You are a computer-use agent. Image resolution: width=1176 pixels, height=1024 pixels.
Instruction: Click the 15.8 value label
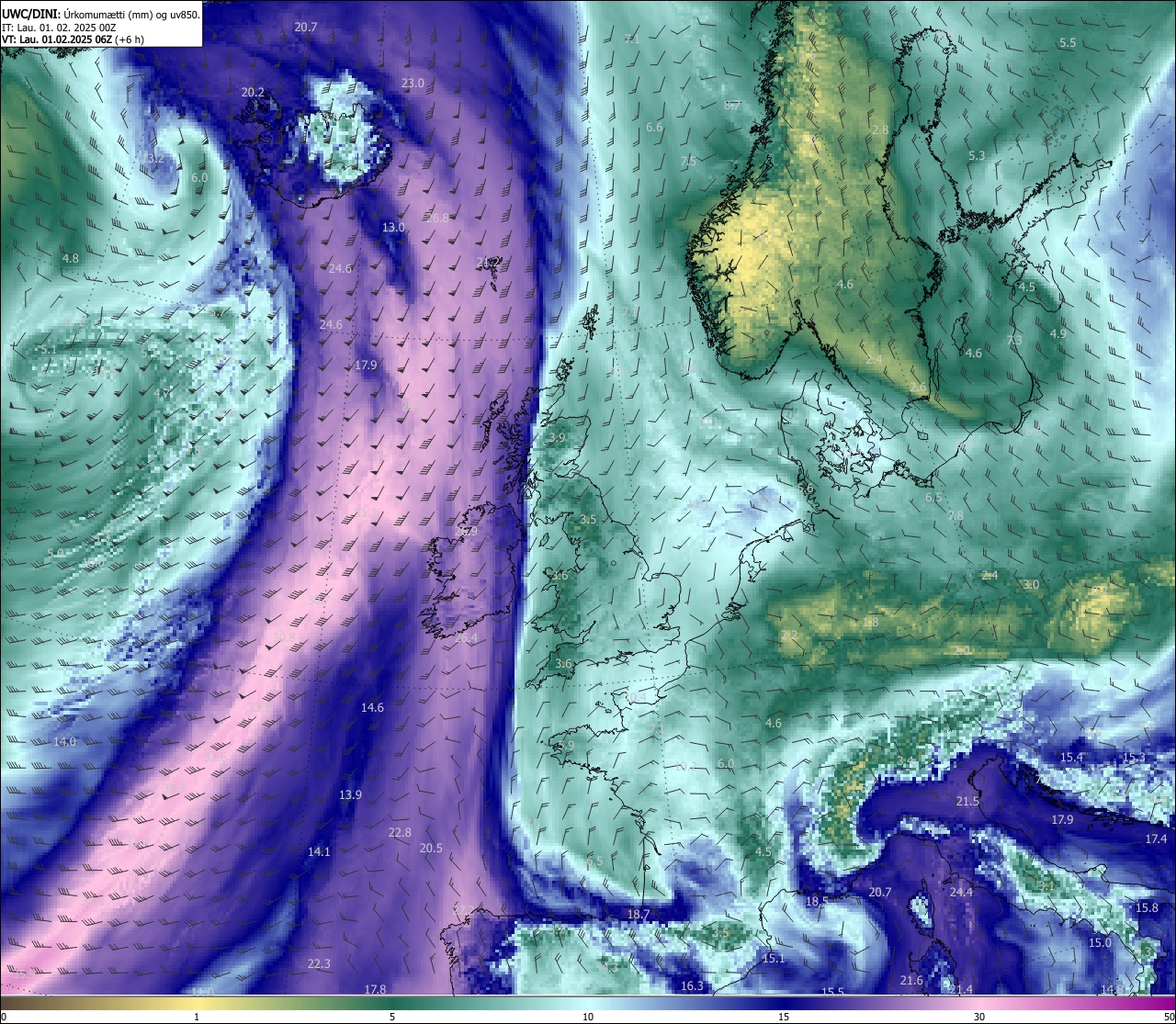click(1147, 907)
